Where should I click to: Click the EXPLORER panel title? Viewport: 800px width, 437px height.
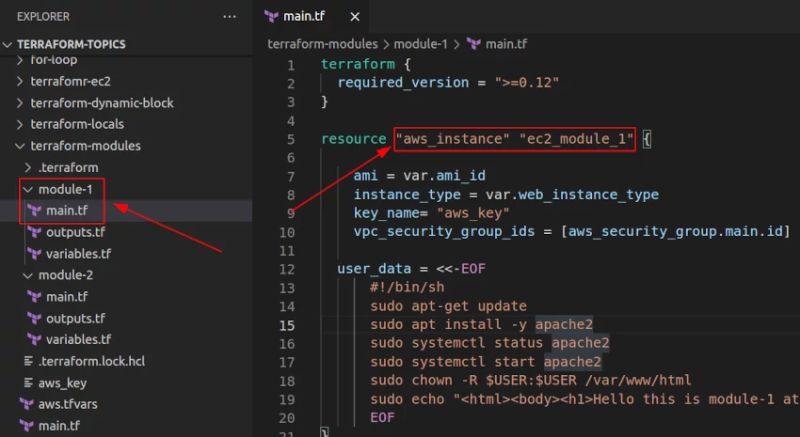pyautogui.click(x=43, y=17)
